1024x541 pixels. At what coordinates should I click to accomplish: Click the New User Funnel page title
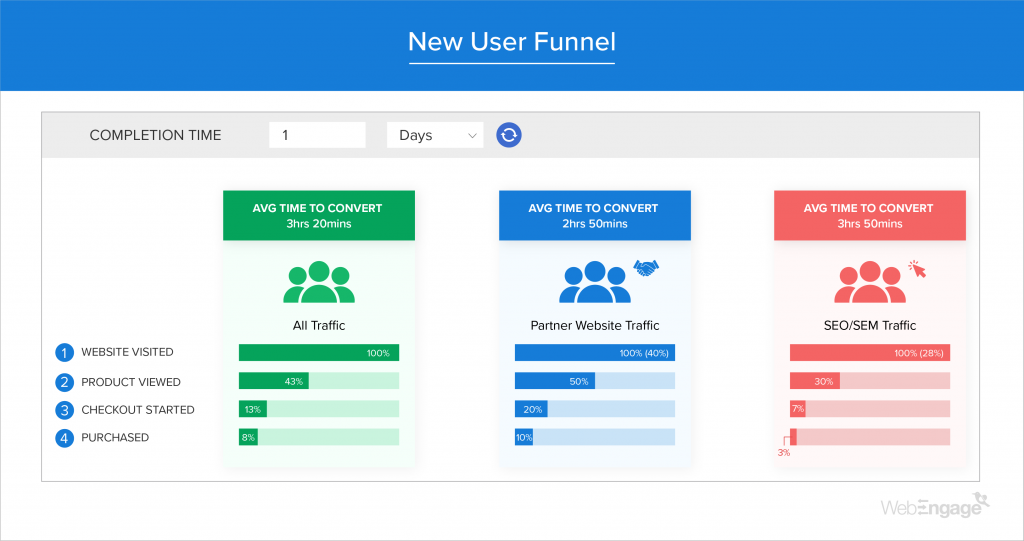click(512, 42)
